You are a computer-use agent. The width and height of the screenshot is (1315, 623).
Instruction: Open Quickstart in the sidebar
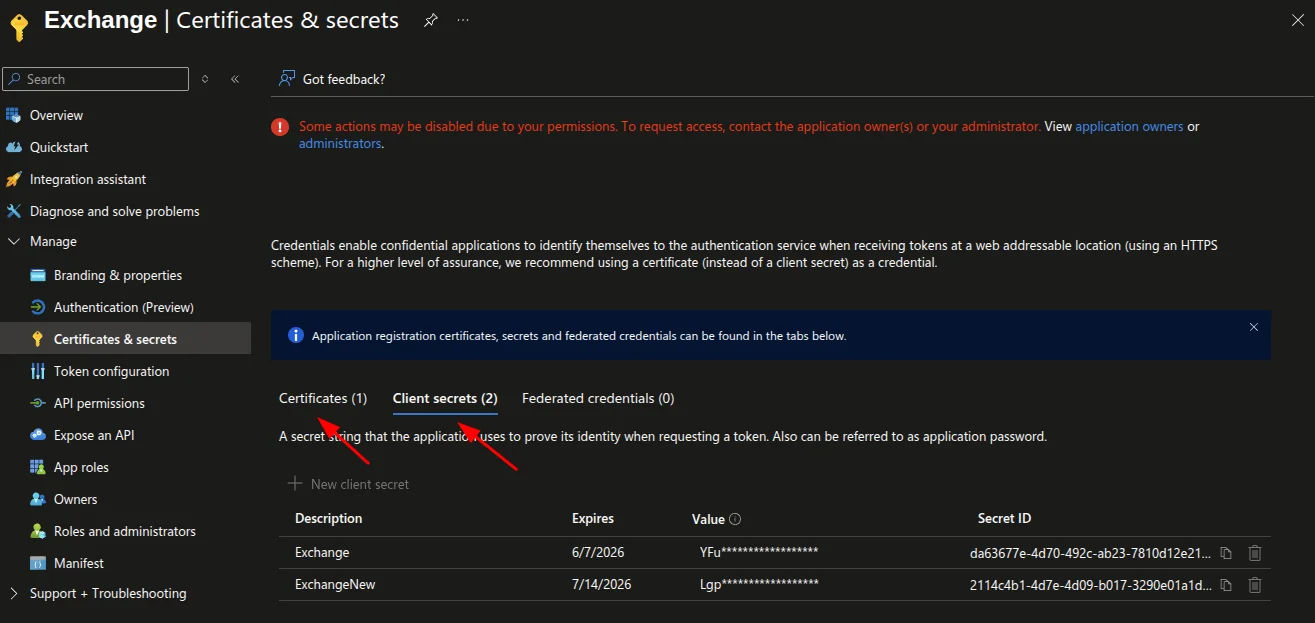point(59,147)
